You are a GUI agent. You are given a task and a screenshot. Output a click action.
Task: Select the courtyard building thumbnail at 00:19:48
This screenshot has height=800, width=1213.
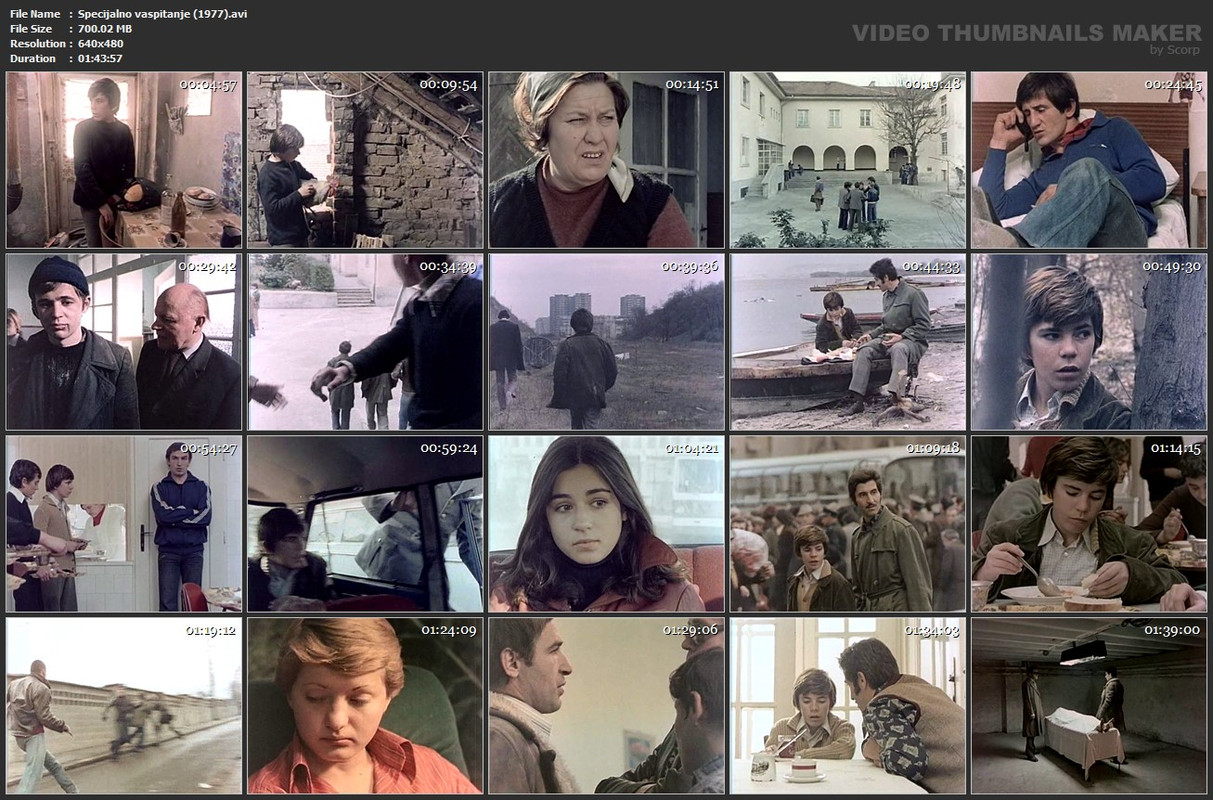click(848, 160)
